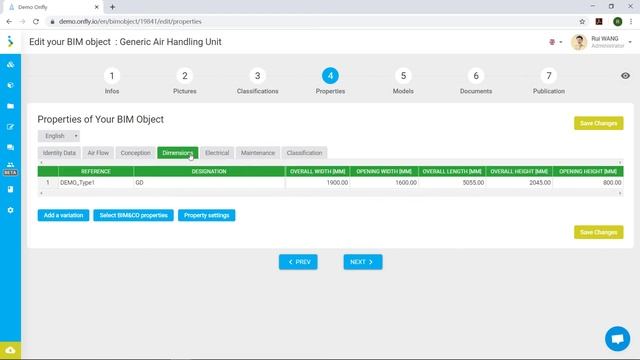Click the top Save Changes button
Viewport: 640px width, 360px height.
pos(598,123)
